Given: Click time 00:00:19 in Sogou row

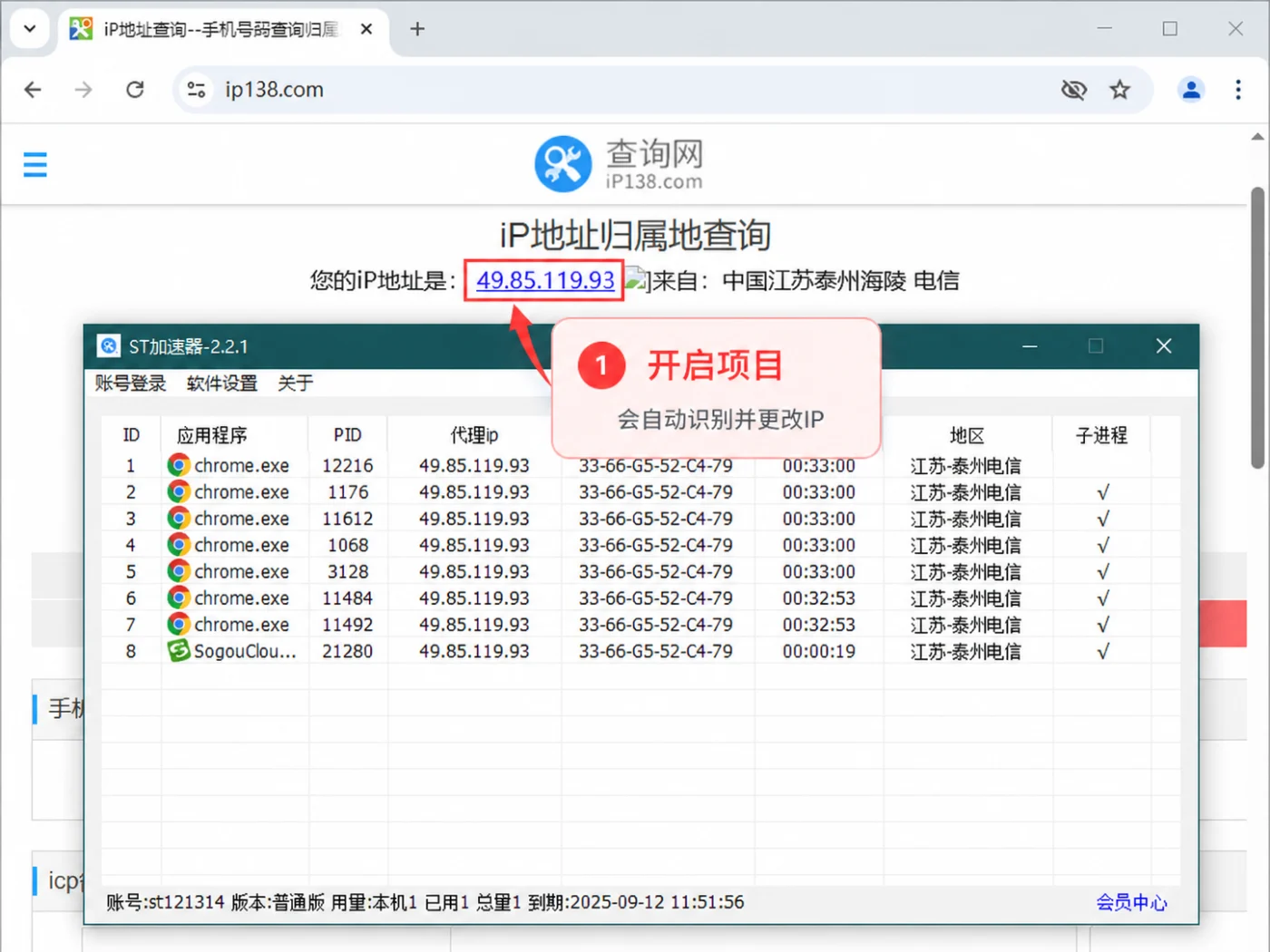Looking at the screenshot, I should pyautogui.click(x=819, y=651).
